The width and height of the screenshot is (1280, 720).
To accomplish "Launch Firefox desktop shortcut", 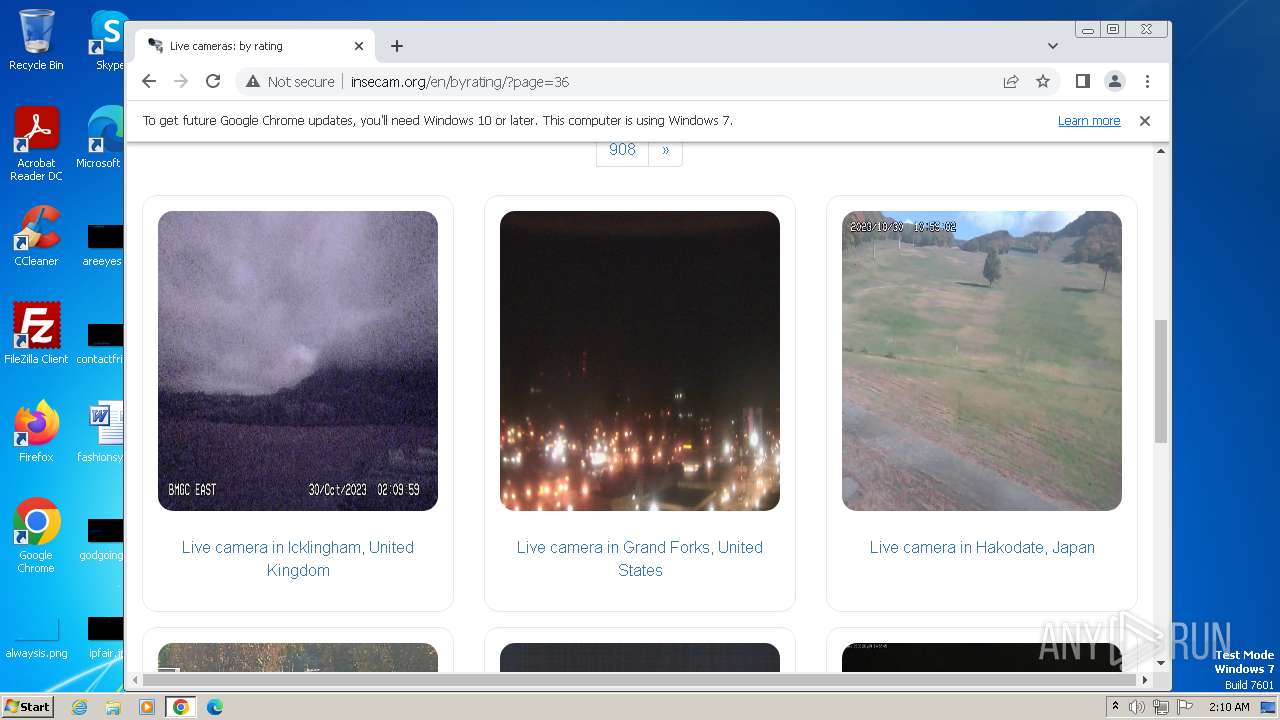I will (x=36, y=432).
